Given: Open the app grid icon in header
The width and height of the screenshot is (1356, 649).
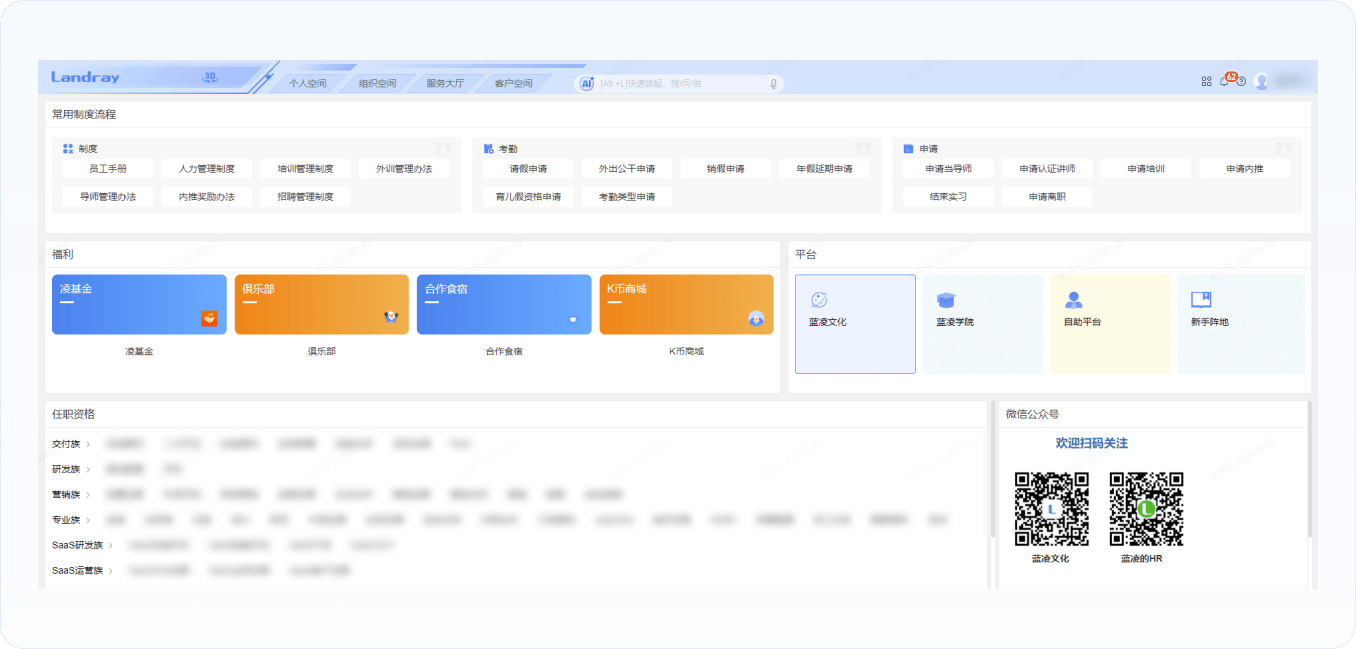Looking at the screenshot, I should click(x=1206, y=81).
